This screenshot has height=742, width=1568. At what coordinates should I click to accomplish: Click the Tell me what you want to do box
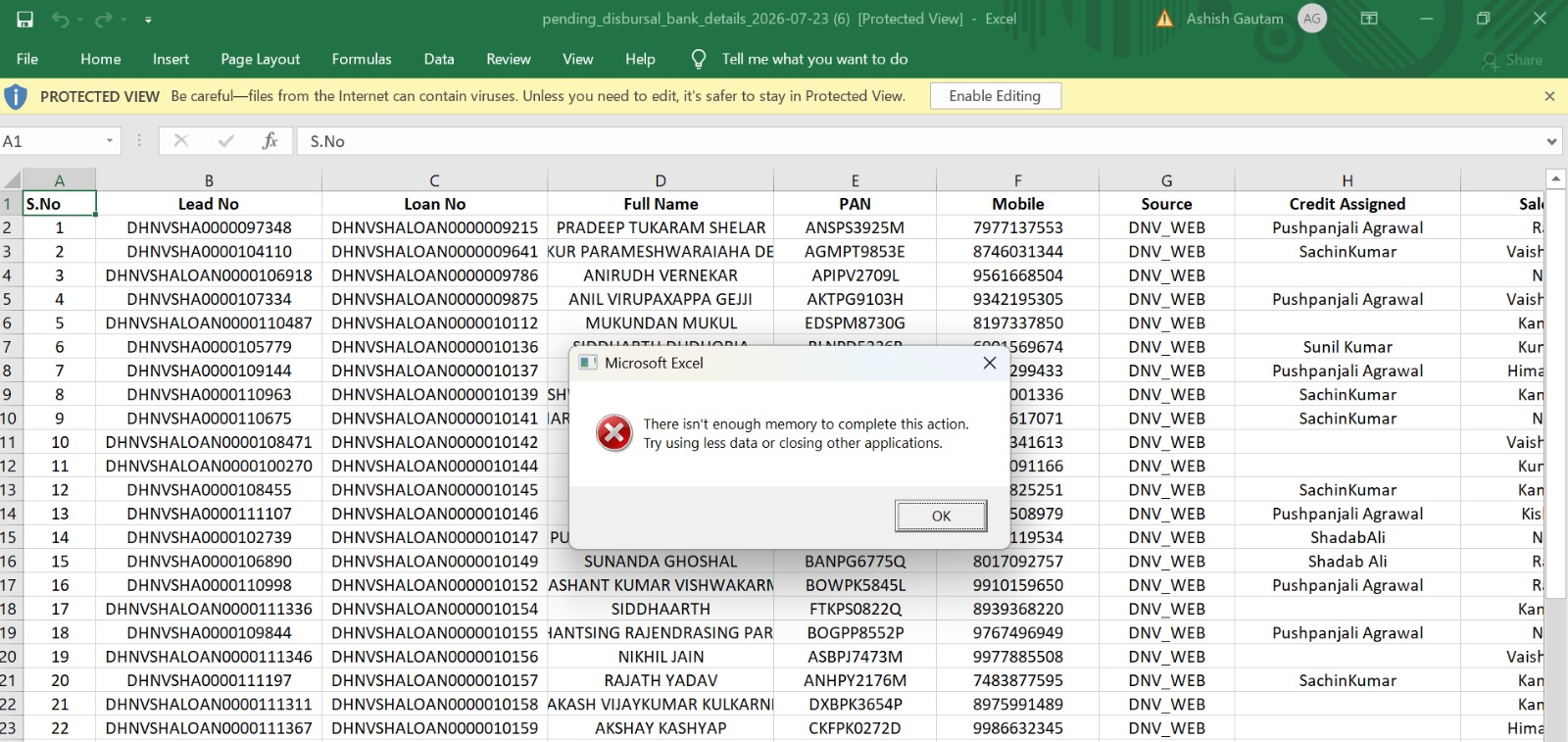814,59
